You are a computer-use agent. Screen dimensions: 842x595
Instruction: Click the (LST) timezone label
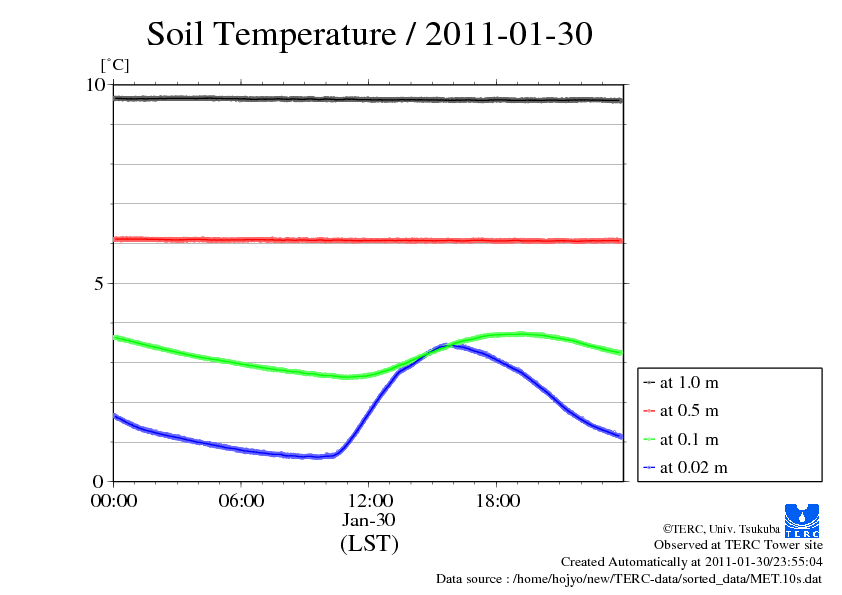coord(369,544)
